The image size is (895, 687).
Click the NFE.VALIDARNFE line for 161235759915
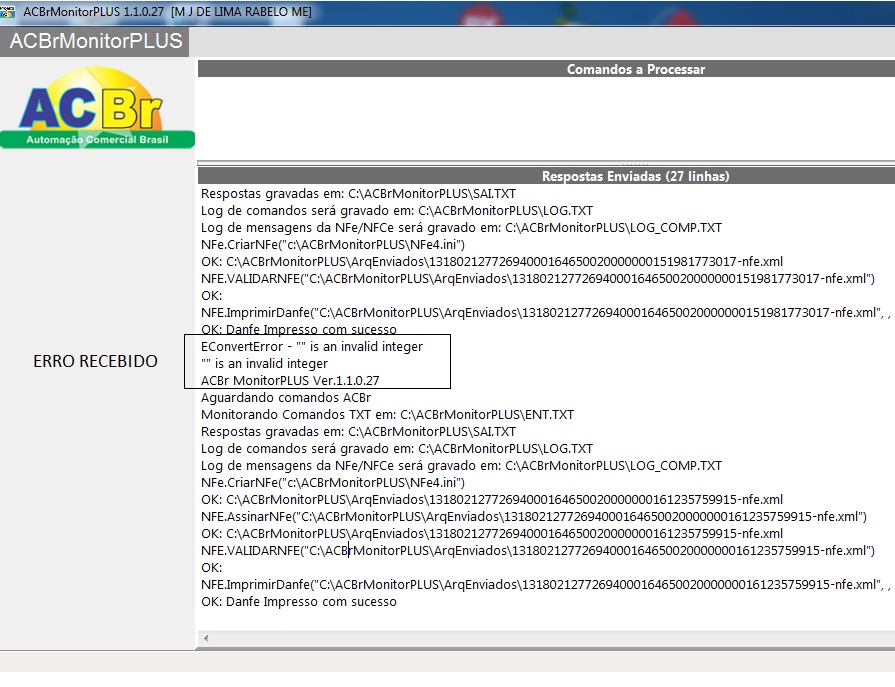(x=538, y=551)
